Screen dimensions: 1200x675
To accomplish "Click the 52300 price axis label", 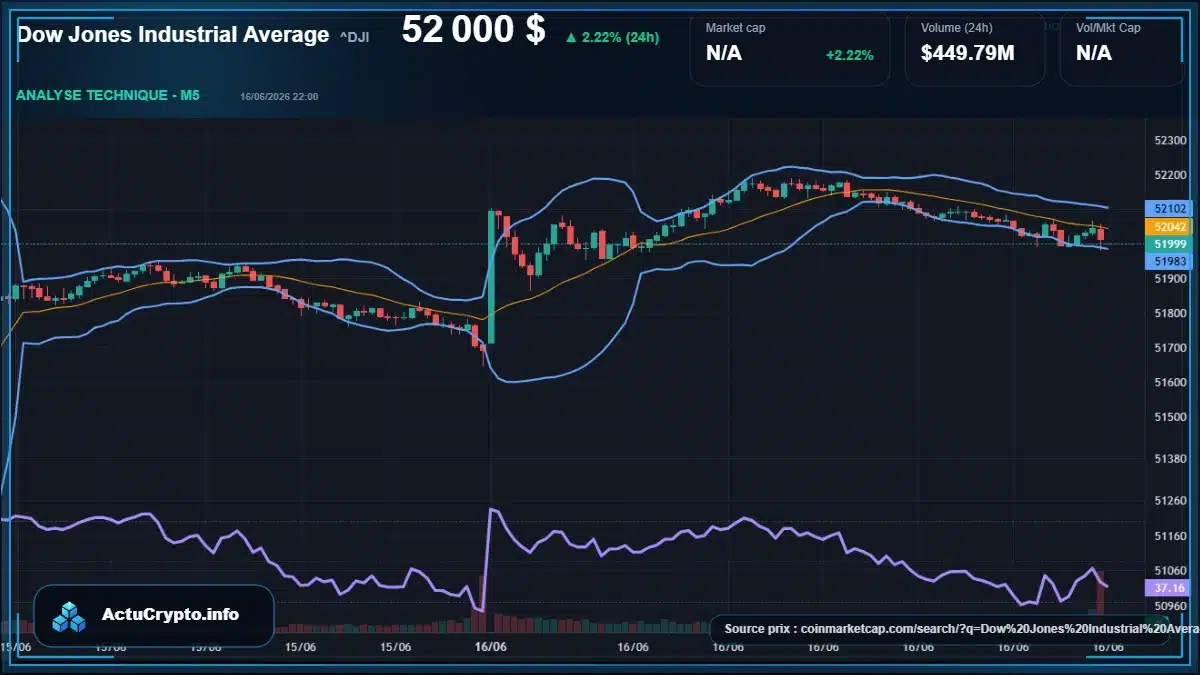I will (x=1169, y=141).
